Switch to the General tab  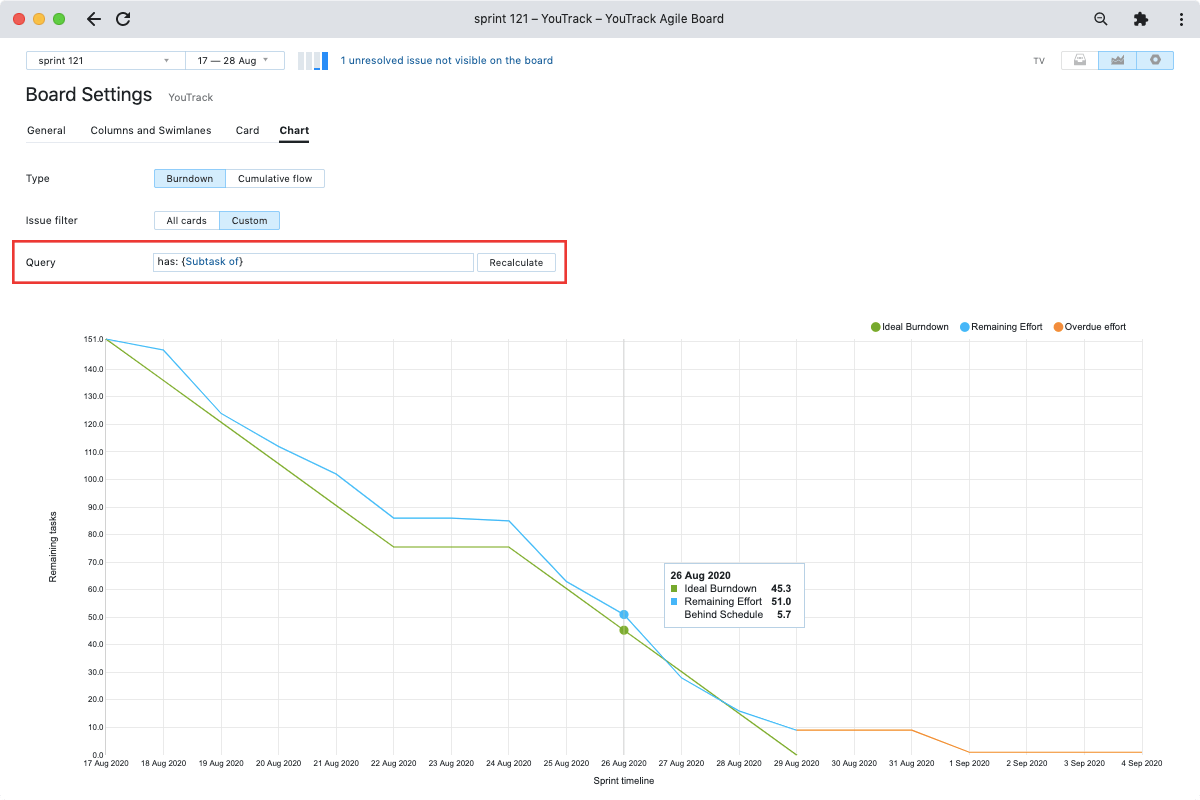(46, 131)
